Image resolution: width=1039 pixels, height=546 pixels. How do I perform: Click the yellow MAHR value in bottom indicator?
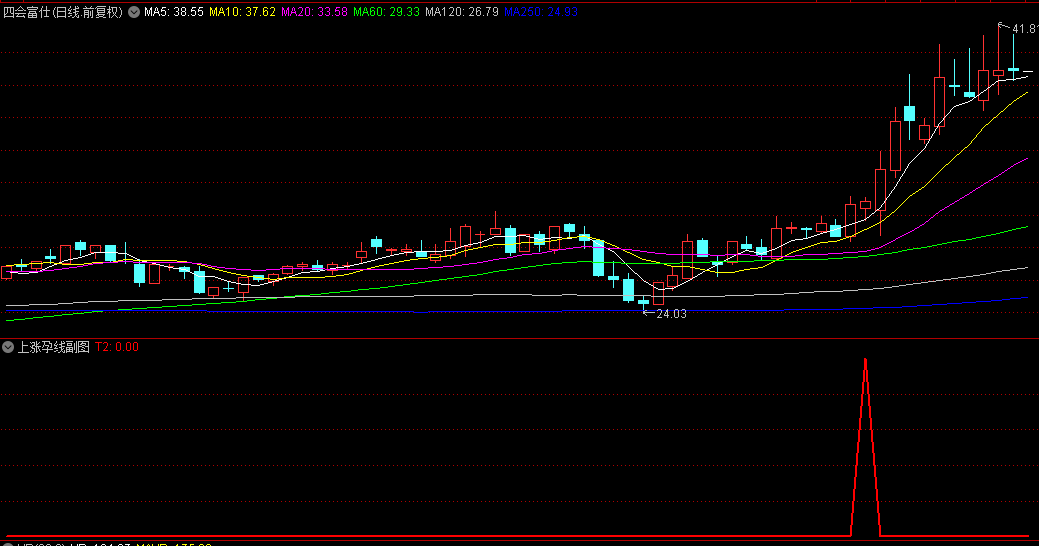pyautogui.click(x=174, y=545)
